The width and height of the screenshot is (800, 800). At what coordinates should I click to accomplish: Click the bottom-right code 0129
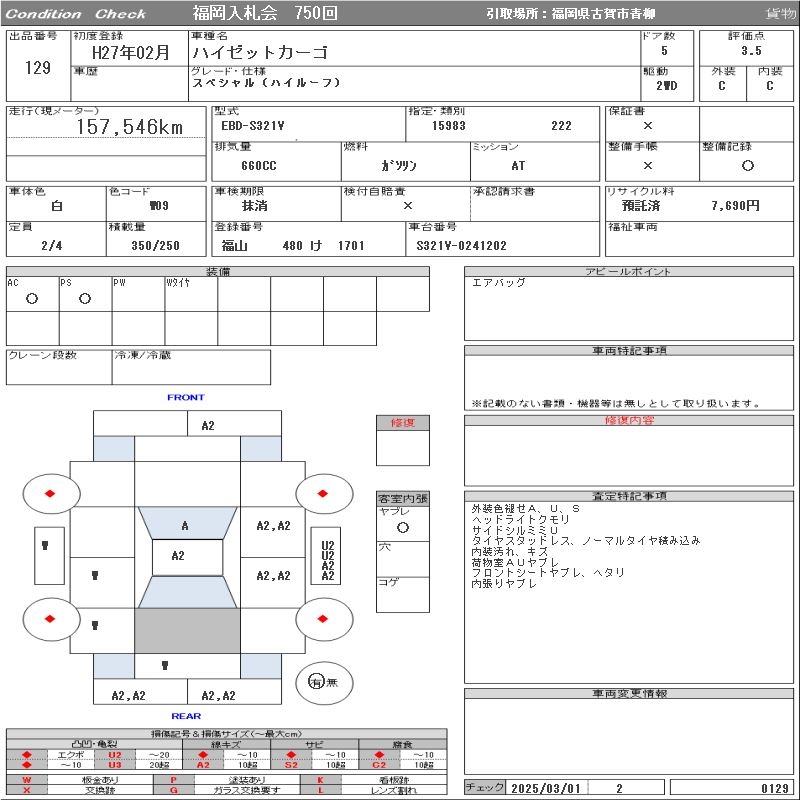(x=775, y=788)
